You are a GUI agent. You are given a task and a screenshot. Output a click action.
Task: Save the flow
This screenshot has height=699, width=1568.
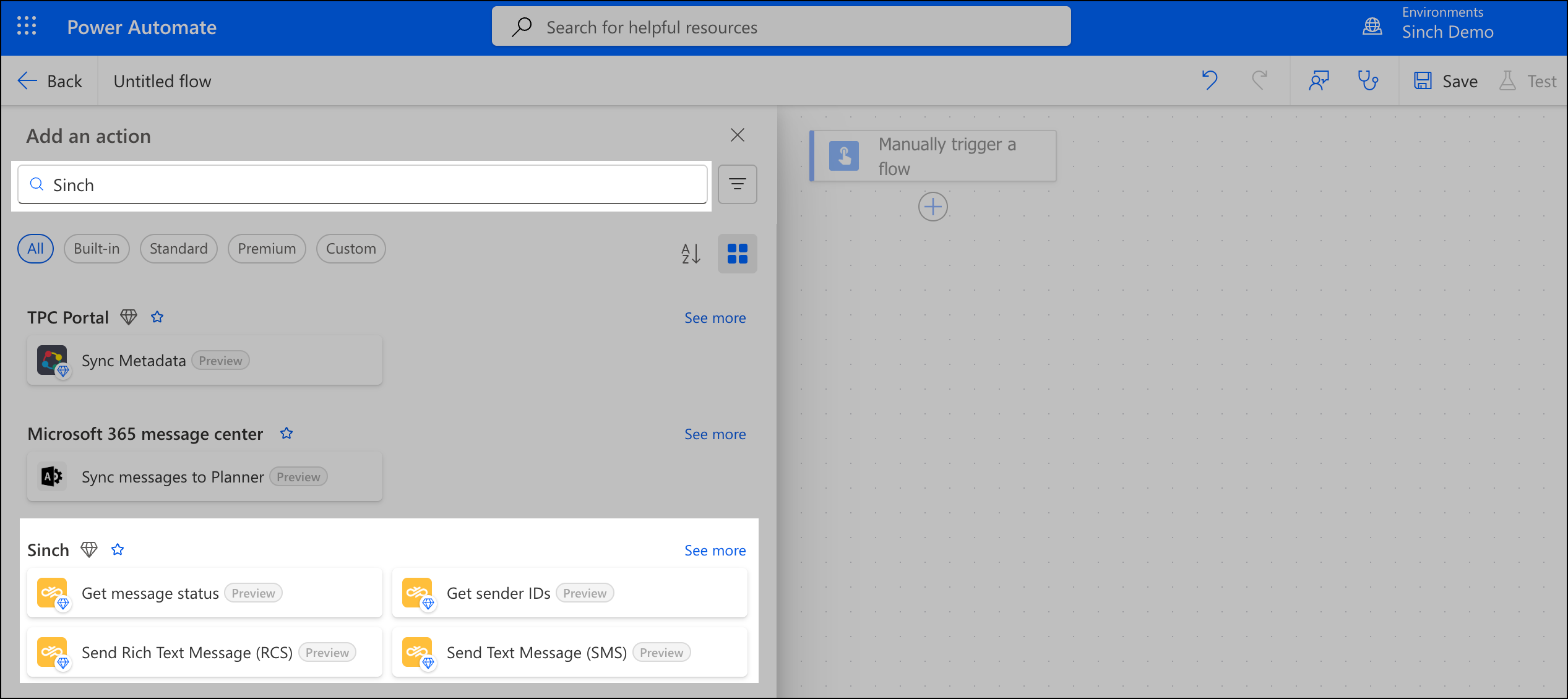click(1445, 81)
